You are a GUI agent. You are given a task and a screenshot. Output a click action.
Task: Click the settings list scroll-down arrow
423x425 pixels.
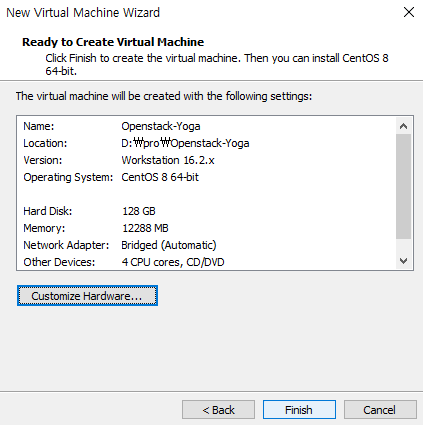(x=403, y=261)
